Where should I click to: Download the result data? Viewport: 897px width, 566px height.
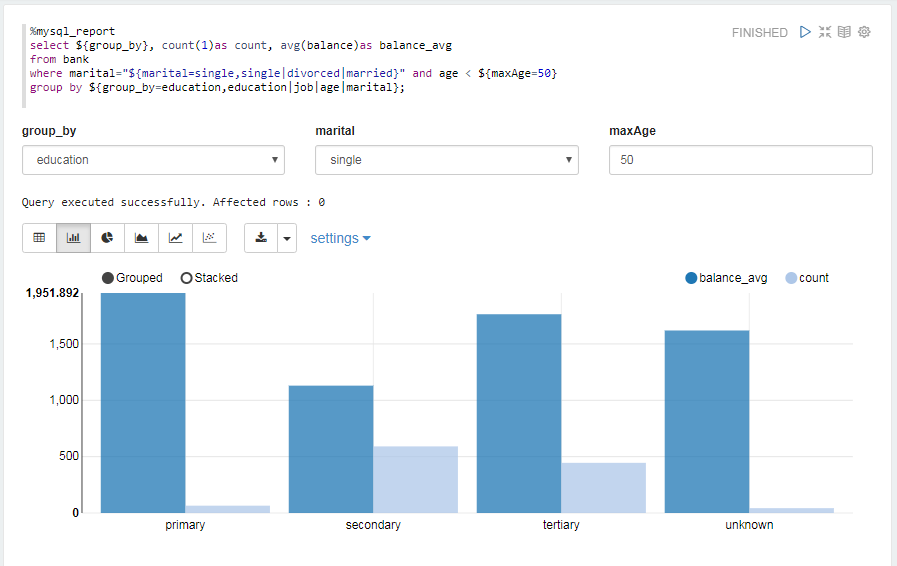(x=261, y=238)
